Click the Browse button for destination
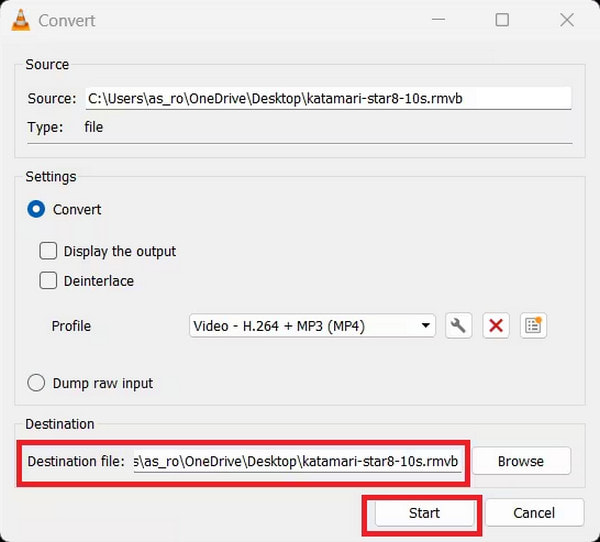Screen dimensions: 600x542 [521, 461]
